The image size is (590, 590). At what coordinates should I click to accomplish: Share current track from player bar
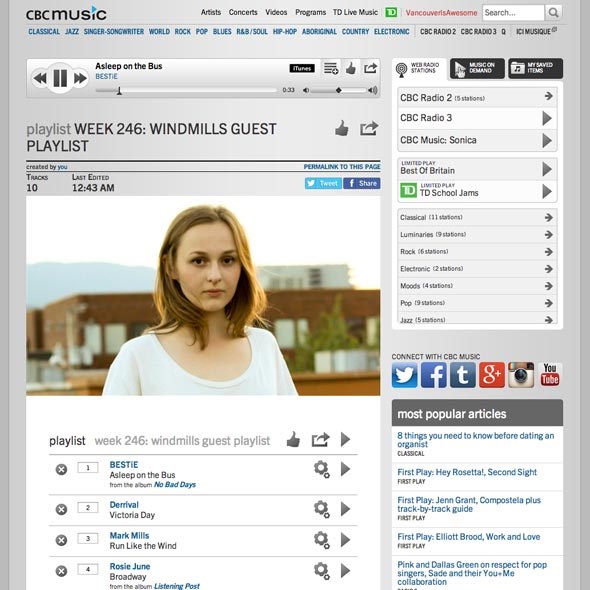coord(370,68)
